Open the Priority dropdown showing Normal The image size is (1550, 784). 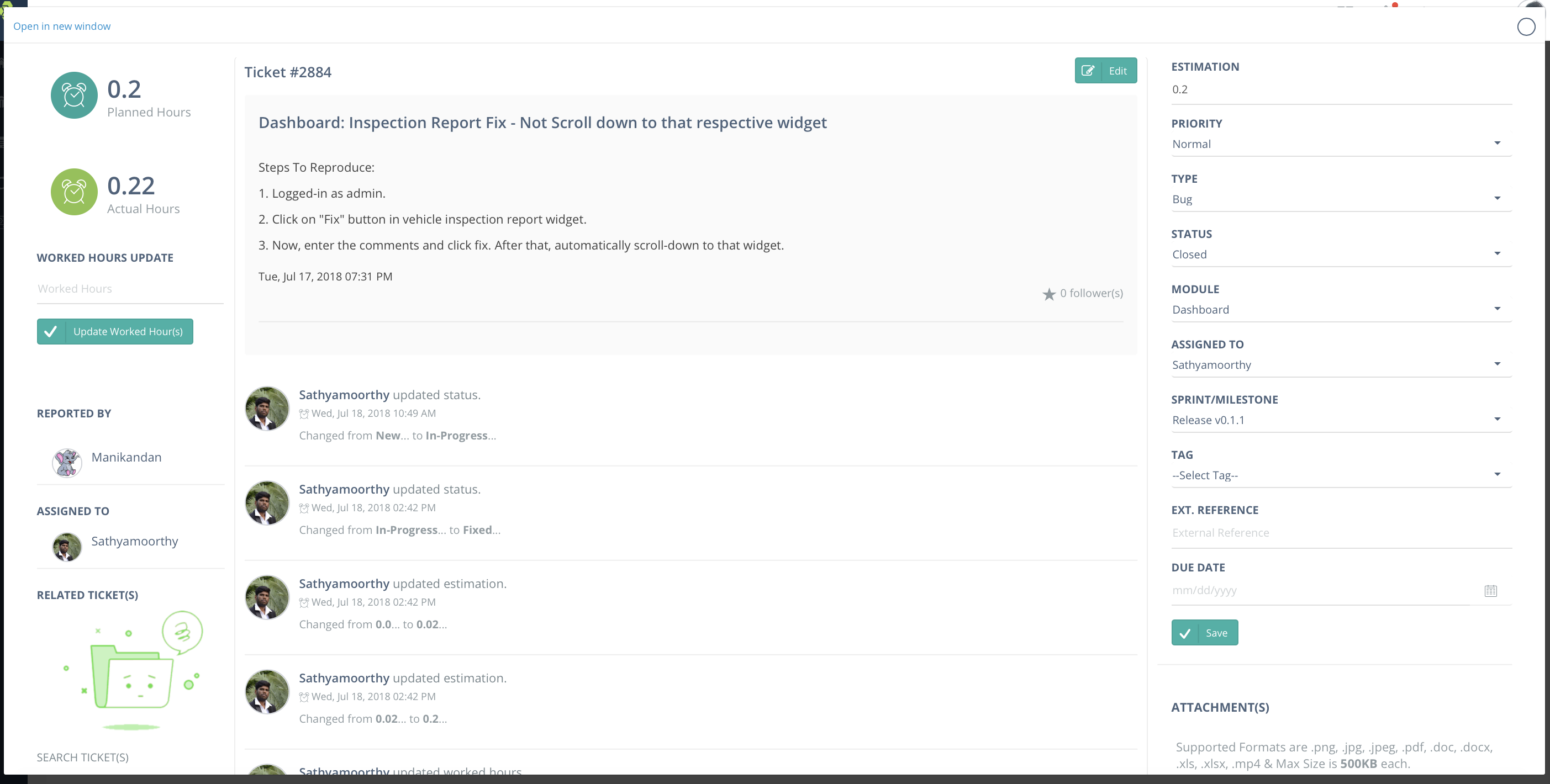tap(1341, 144)
